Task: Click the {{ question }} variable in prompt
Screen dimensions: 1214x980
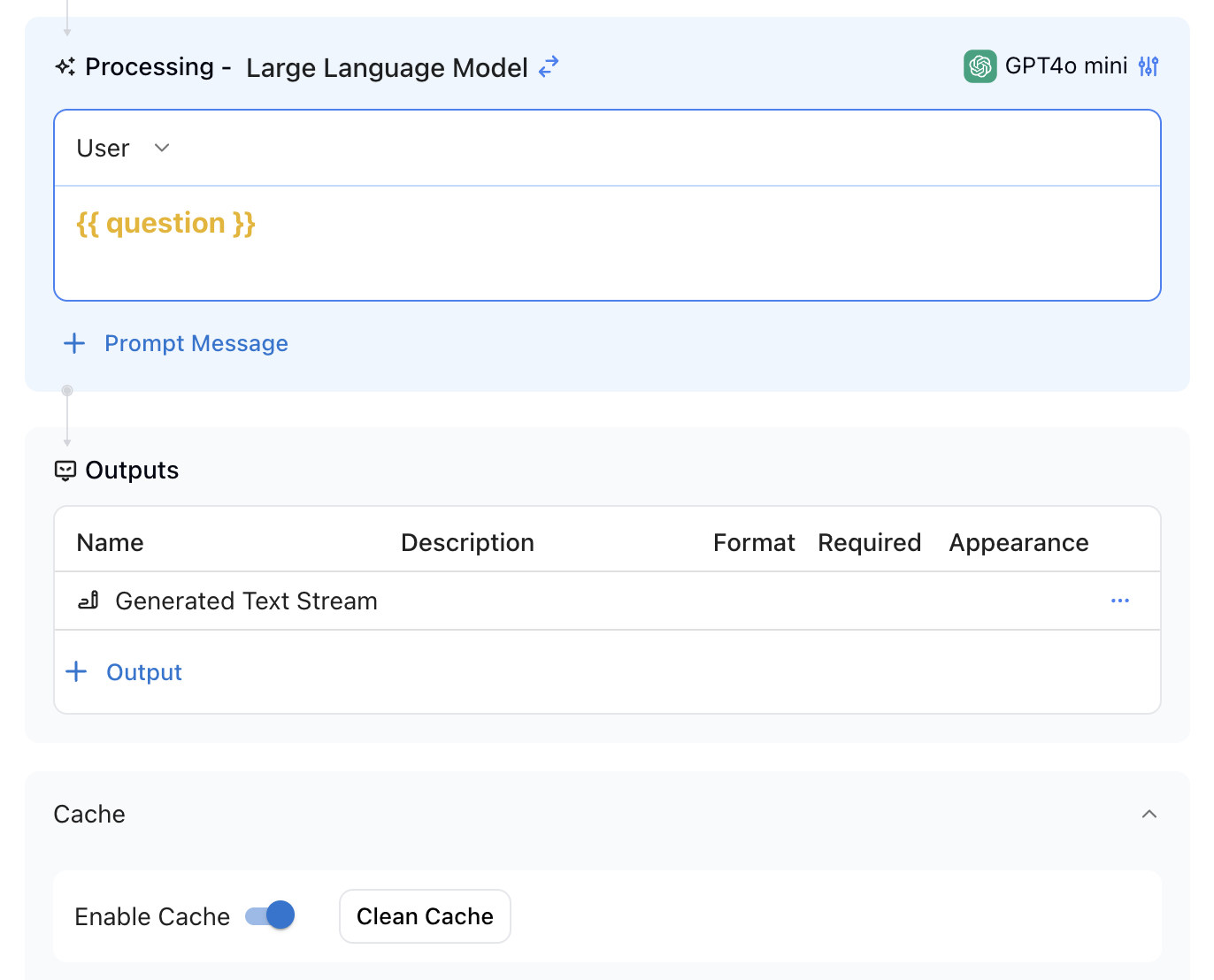Action: click(166, 224)
